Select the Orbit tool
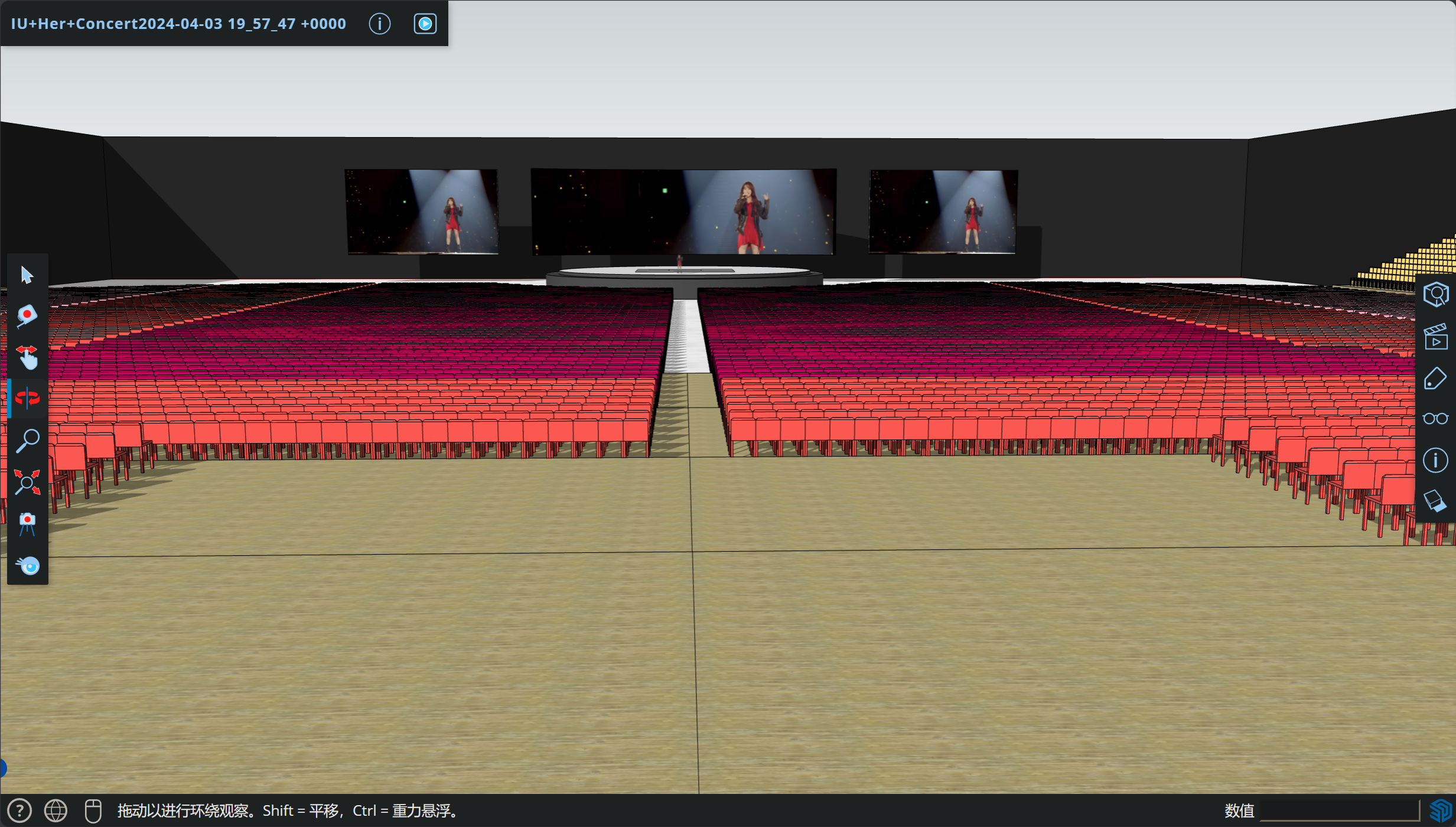1456x827 pixels. tap(27, 399)
